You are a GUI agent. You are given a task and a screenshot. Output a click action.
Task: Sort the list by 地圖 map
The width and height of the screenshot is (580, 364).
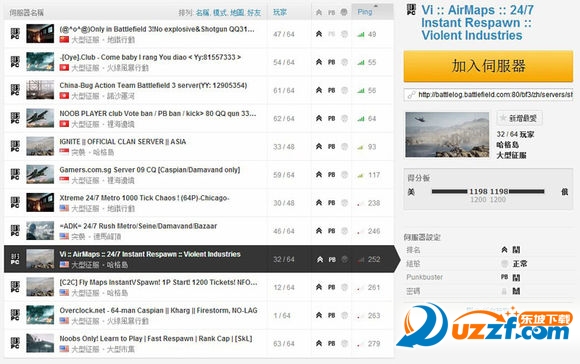pyautogui.click(x=237, y=13)
